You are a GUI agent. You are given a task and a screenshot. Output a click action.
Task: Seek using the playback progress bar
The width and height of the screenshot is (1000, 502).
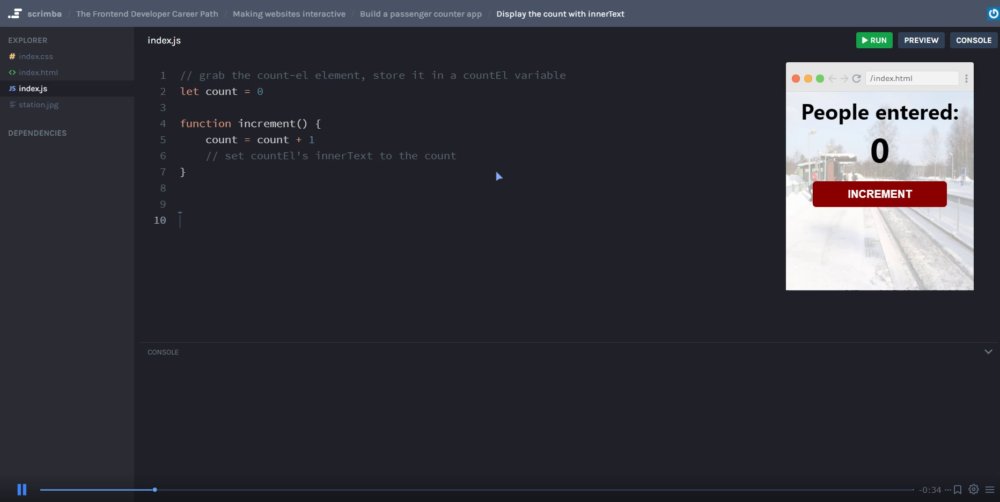[x=476, y=490]
